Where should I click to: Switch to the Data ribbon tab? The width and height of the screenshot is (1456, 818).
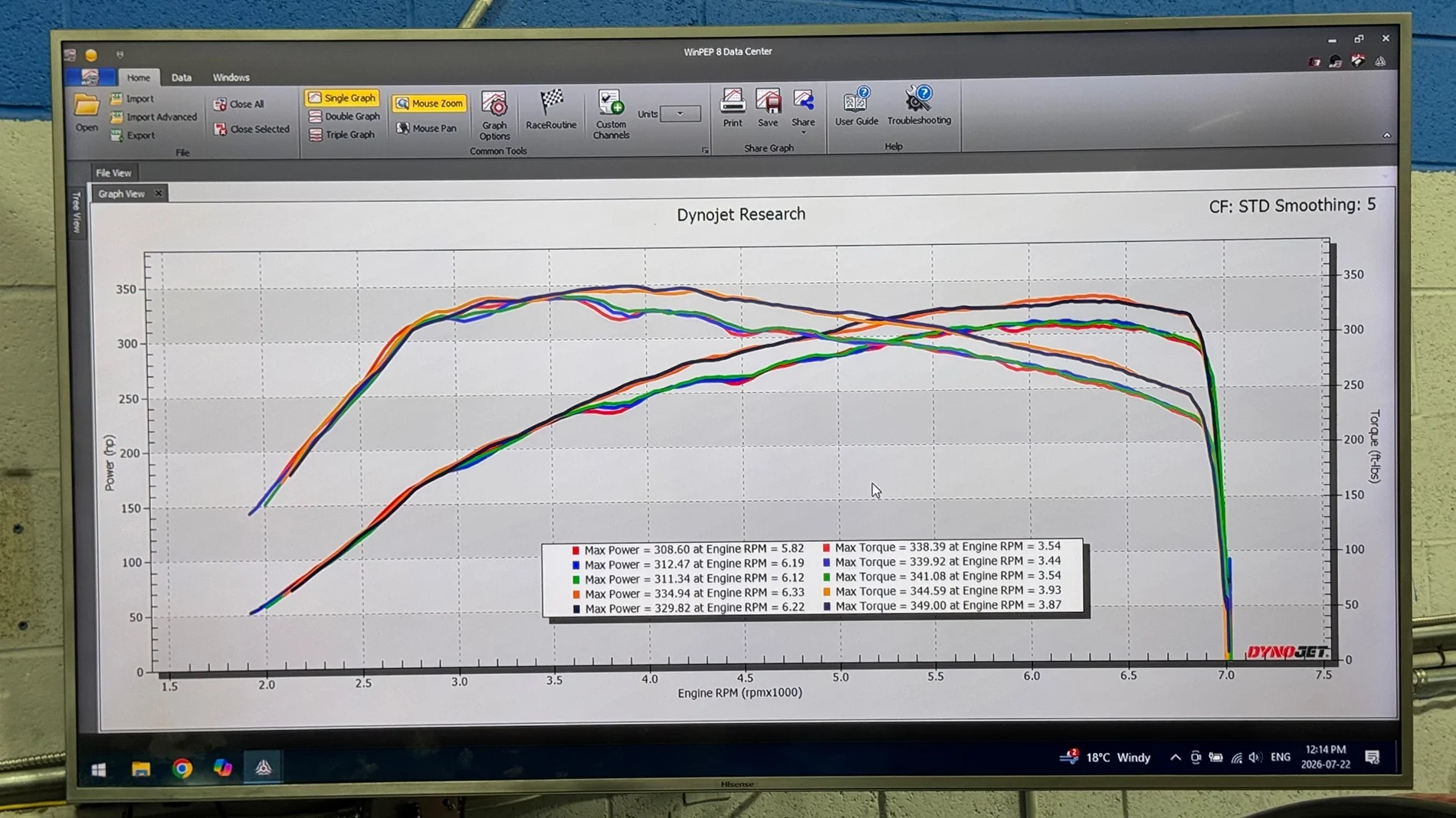[x=182, y=77]
